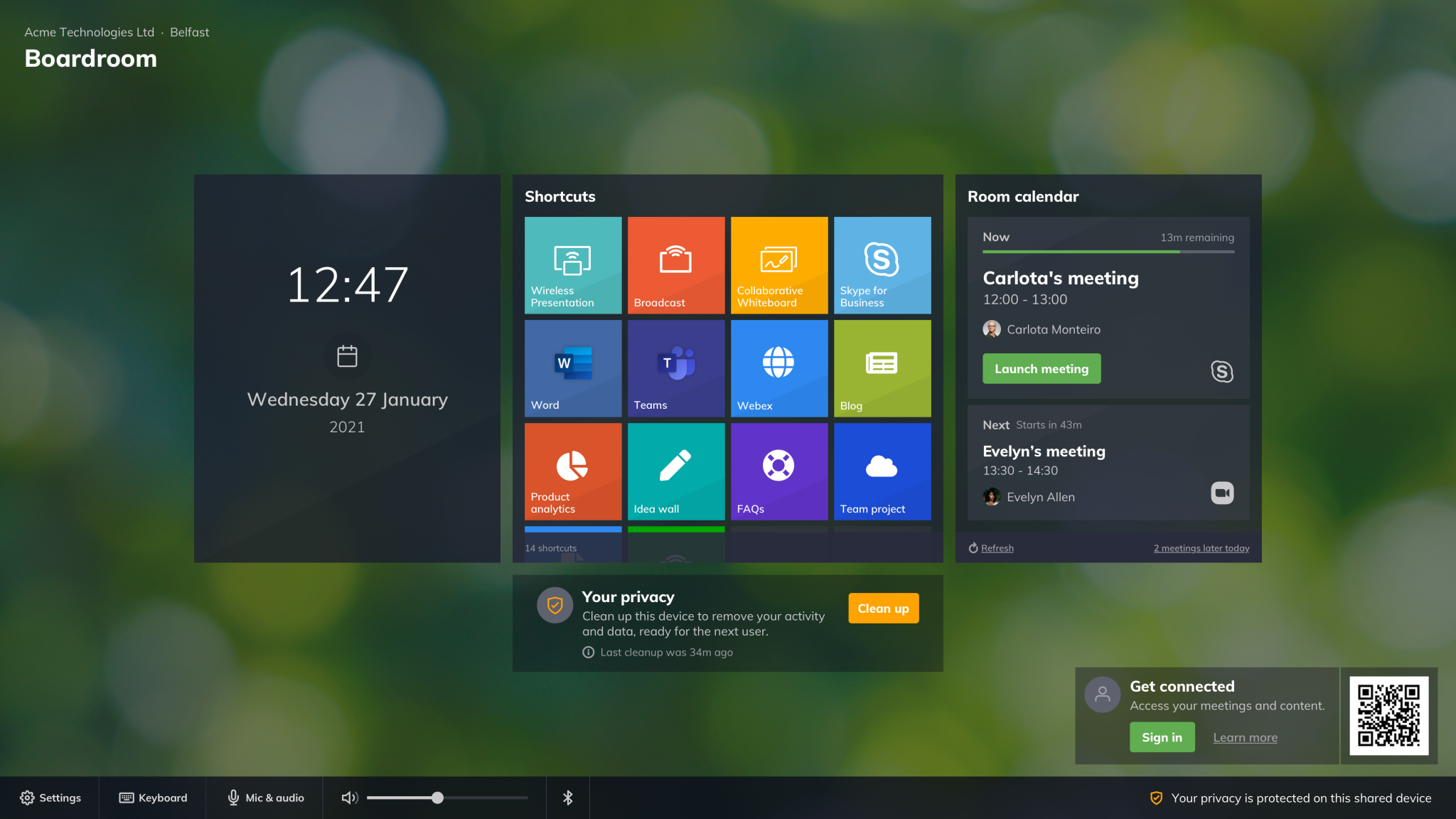
Task: Open the FAQs tile
Action: 778,471
